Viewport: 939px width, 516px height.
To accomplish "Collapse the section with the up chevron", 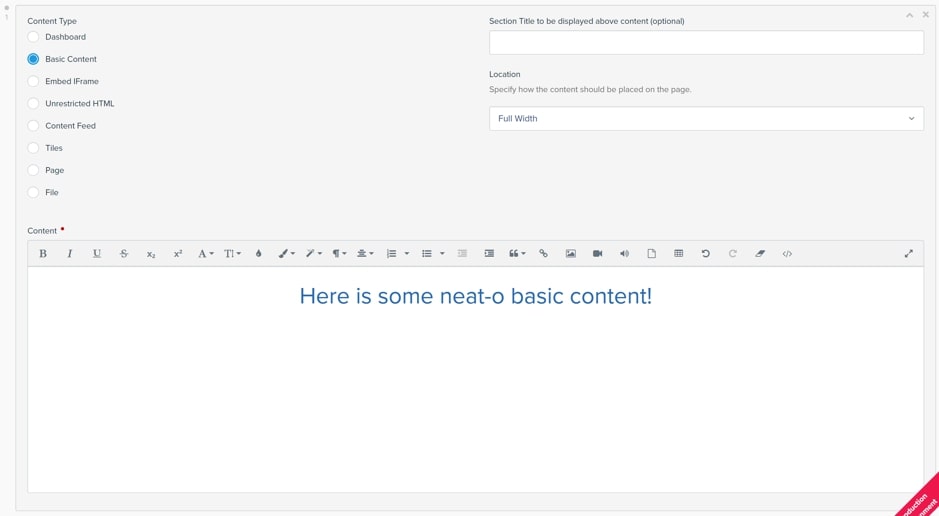I will click(x=910, y=15).
